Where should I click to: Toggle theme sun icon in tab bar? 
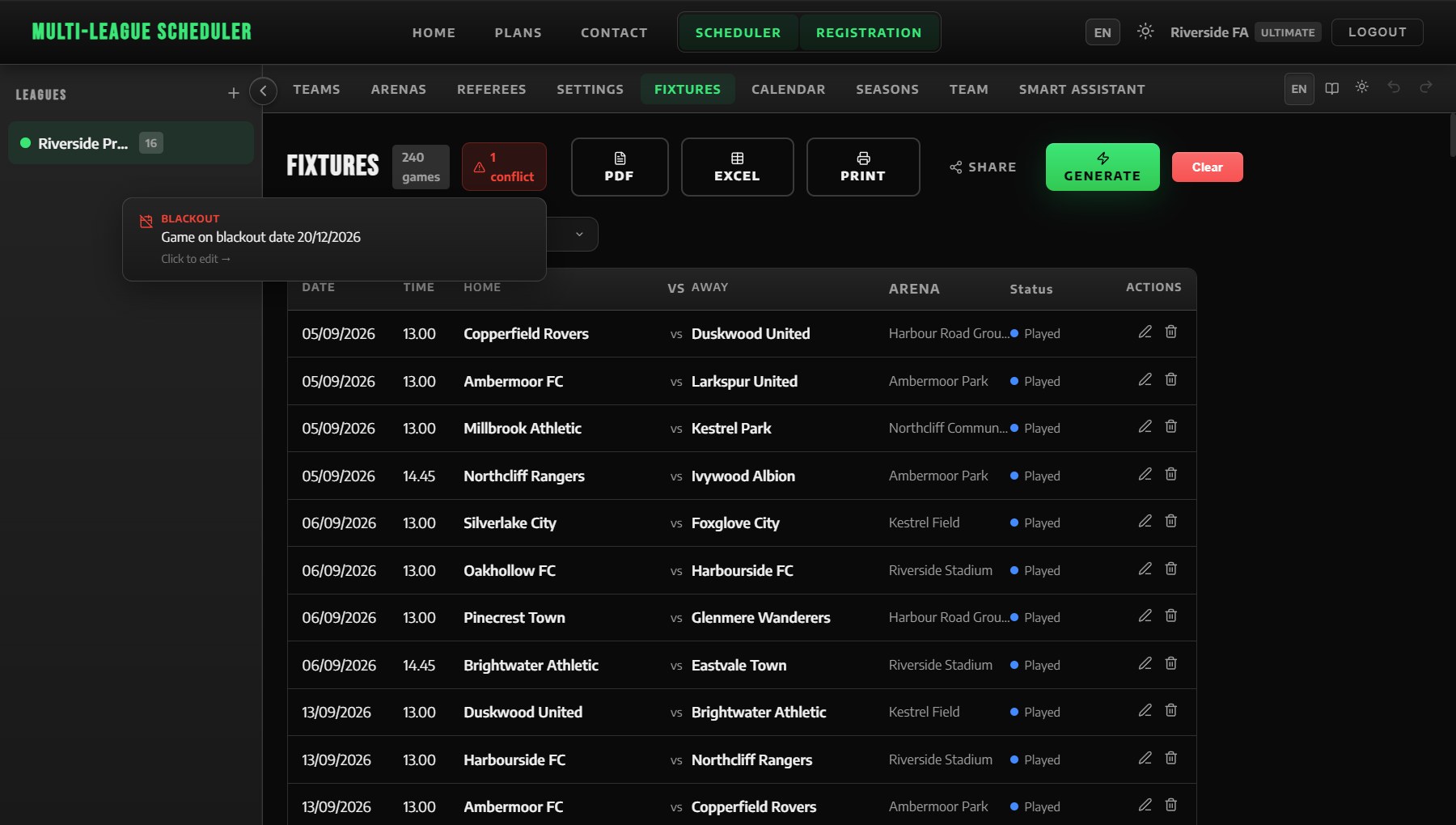pyautogui.click(x=1362, y=87)
